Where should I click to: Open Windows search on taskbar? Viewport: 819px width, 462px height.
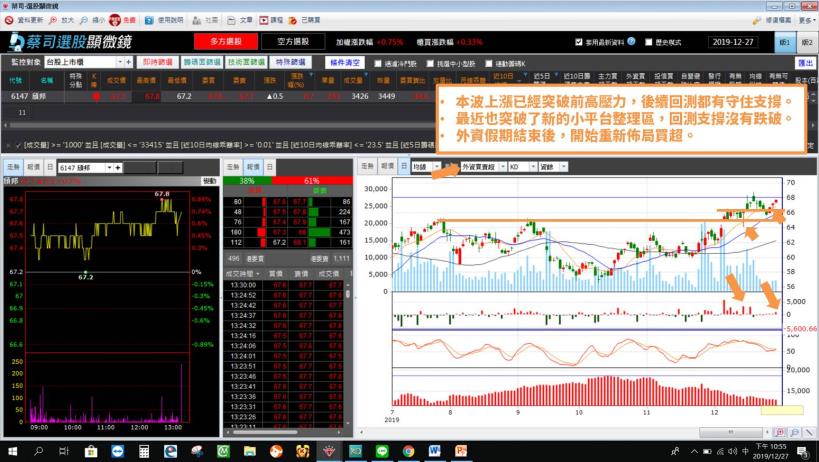pyautogui.click(x=38, y=451)
